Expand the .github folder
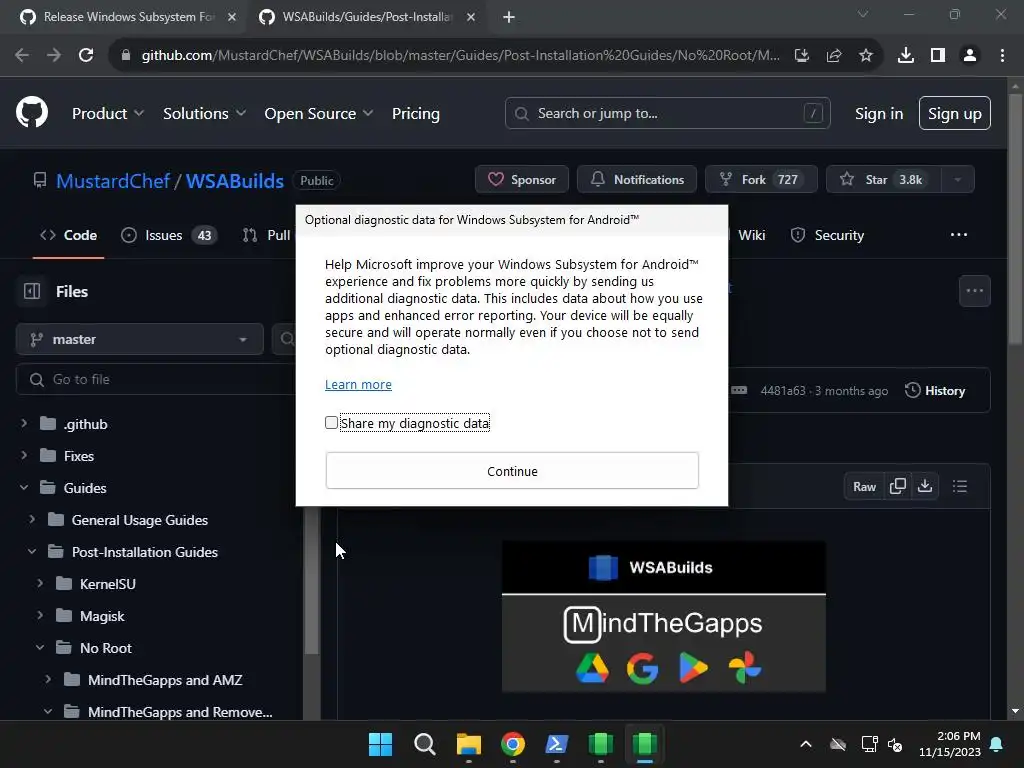This screenshot has height=768, width=1024. pos(24,424)
